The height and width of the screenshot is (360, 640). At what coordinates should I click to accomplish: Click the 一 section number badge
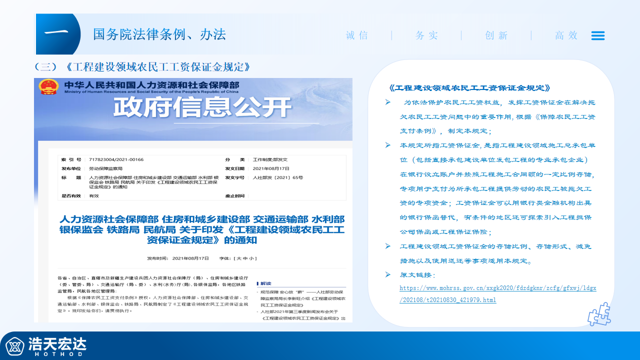(x=58, y=34)
